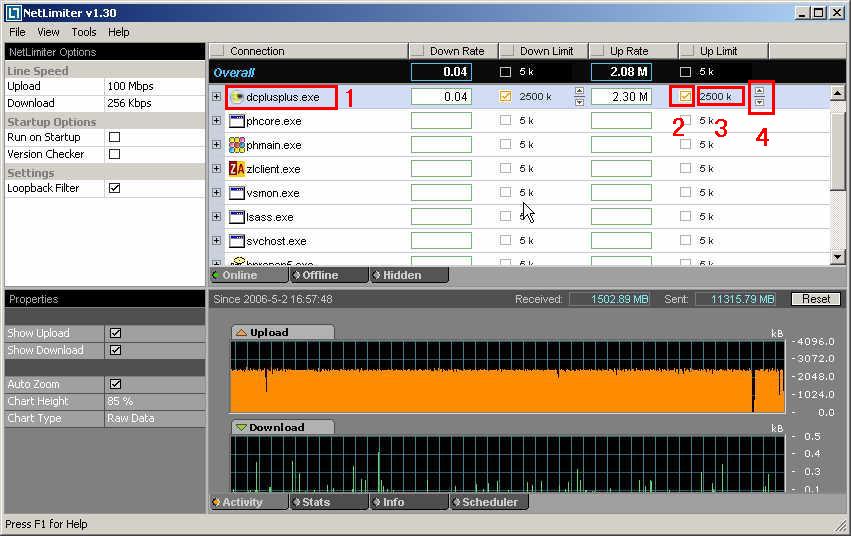Image resolution: width=851 pixels, height=536 pixels.
Task: Expand the vsmon.exe connection row
Action: point(217,193)
